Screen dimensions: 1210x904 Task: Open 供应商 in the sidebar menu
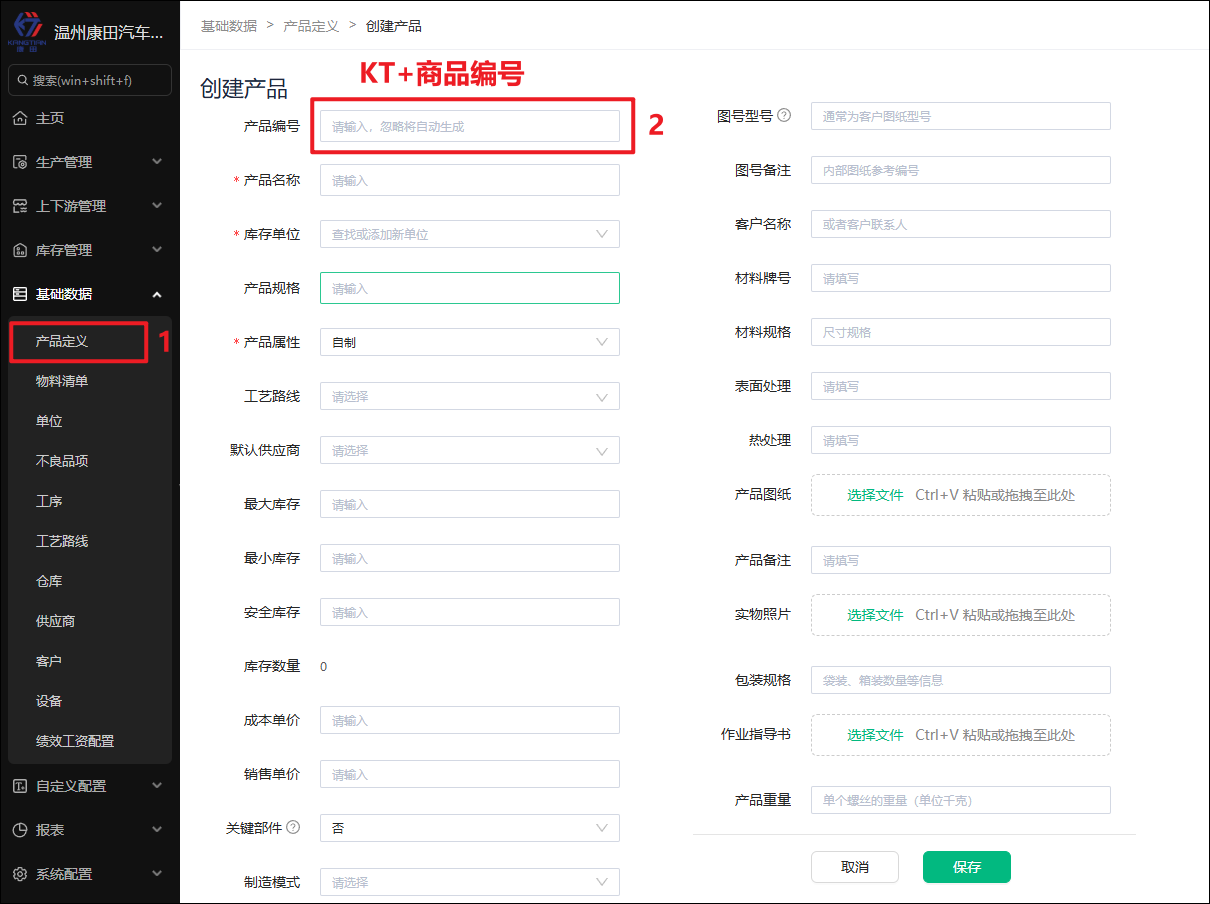(55, 621)
